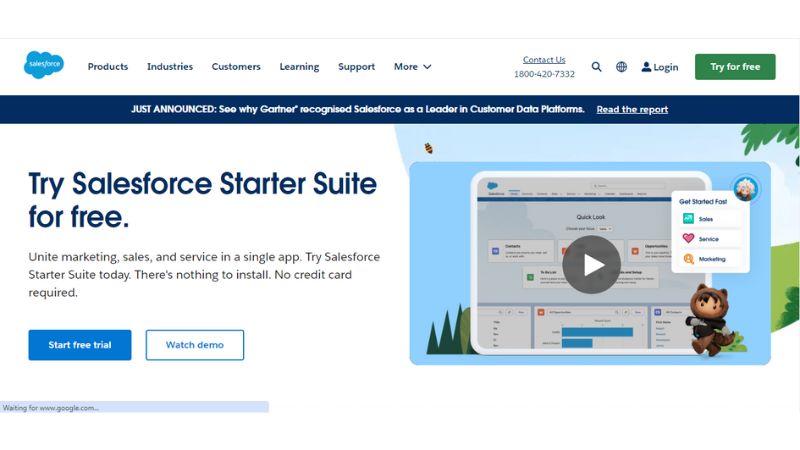
Task: Open the Industries menu
Action: 170,67
